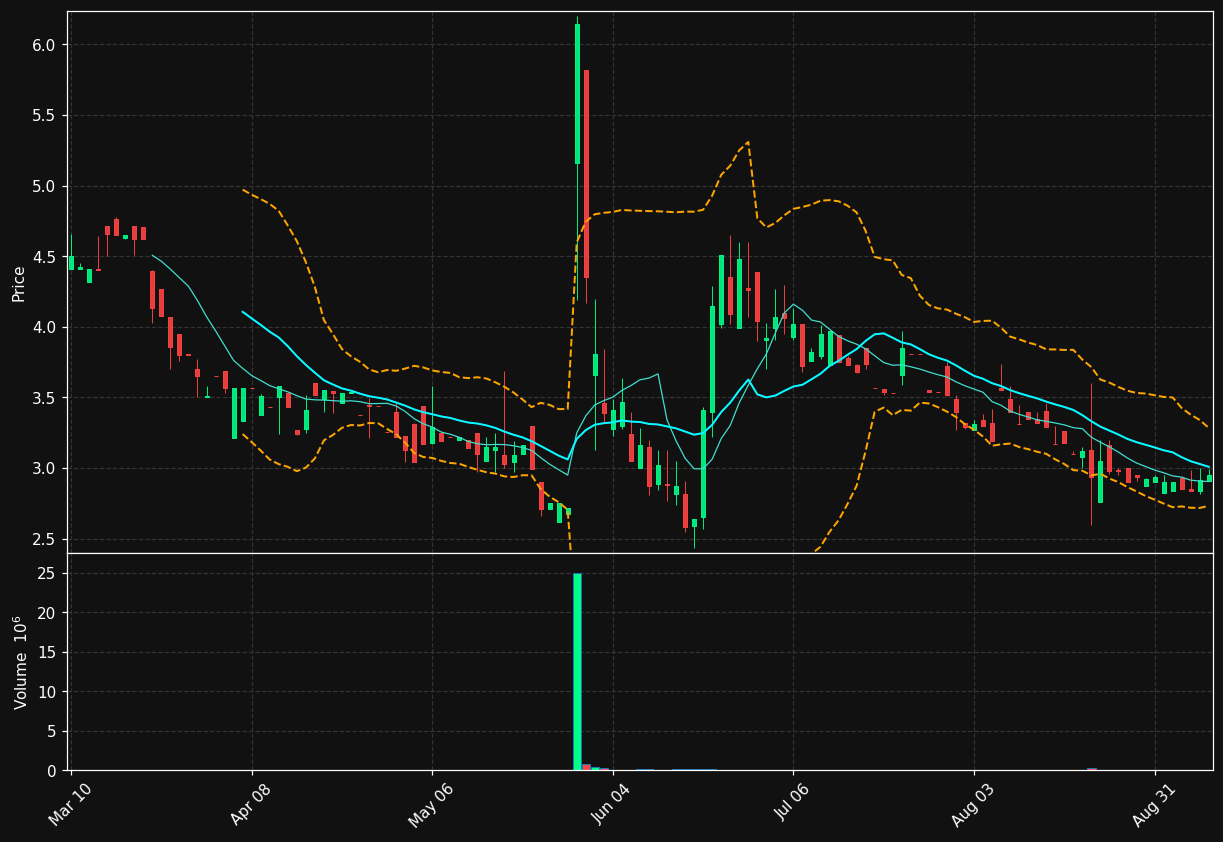Viewport: 1223px width, 842px height.
Task: Click the Volume axis title
Action: (20, 662)
